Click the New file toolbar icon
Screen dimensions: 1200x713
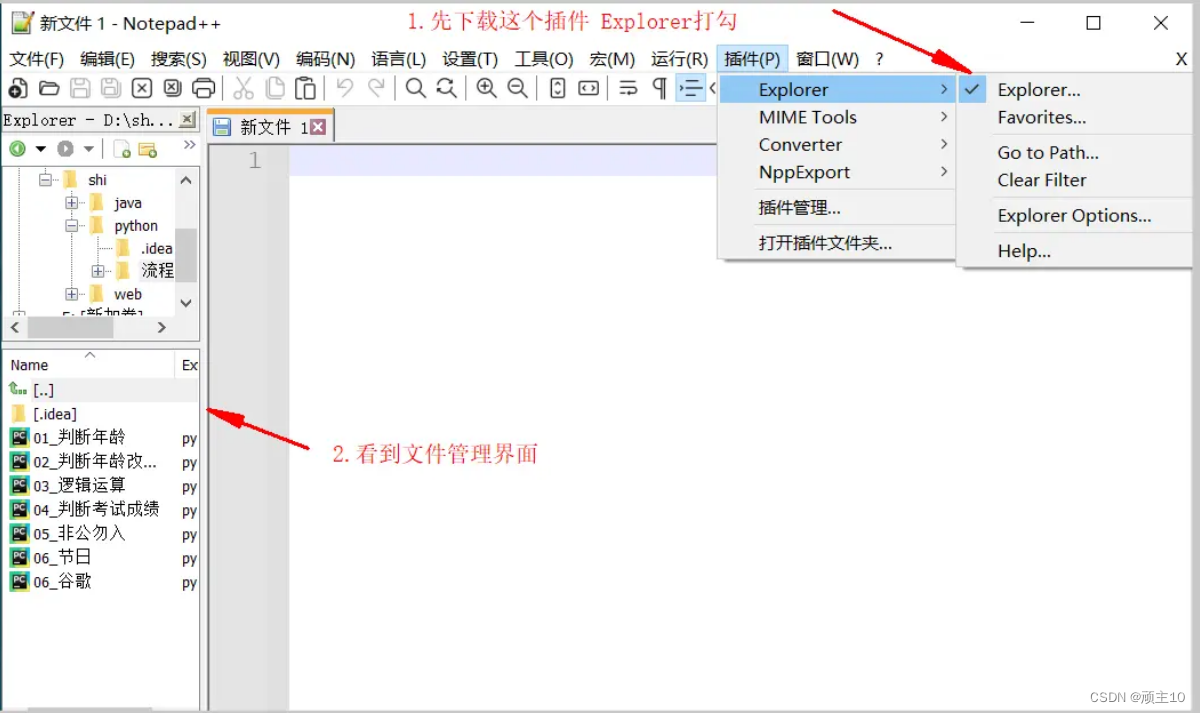click(x=17, y=88)
